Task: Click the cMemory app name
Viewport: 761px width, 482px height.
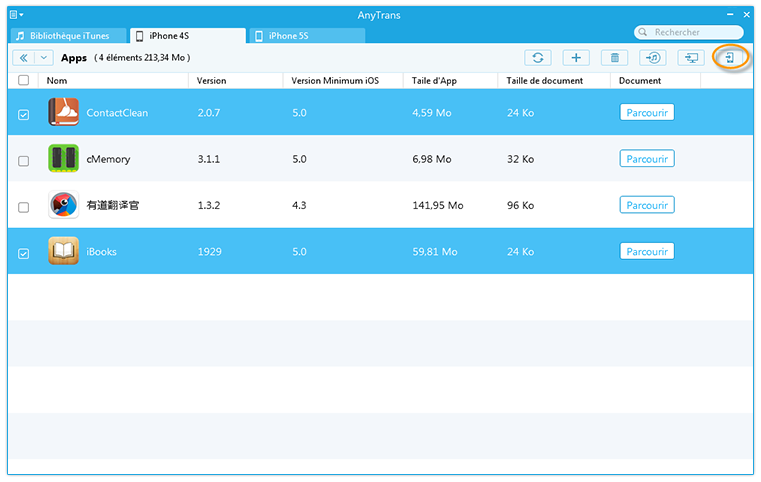Action: [108, 159]
